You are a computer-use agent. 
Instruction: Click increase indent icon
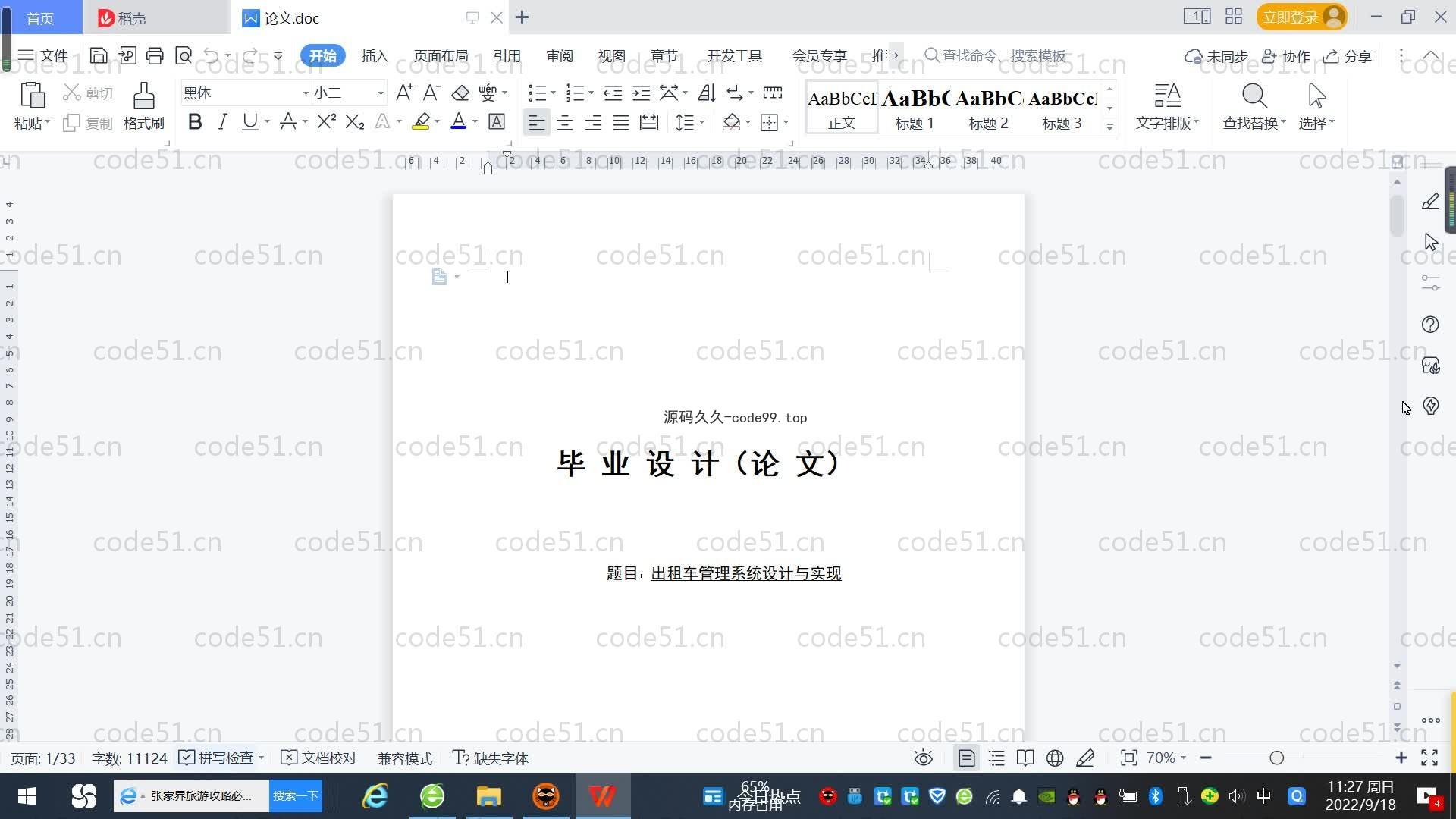tap(641, 93)
